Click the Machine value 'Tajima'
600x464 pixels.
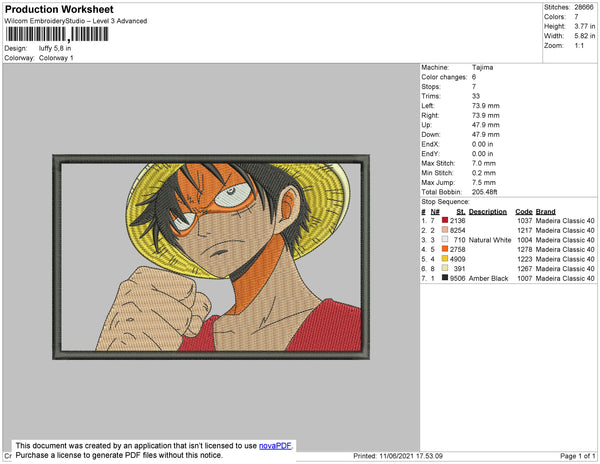(x=483, y=67)
